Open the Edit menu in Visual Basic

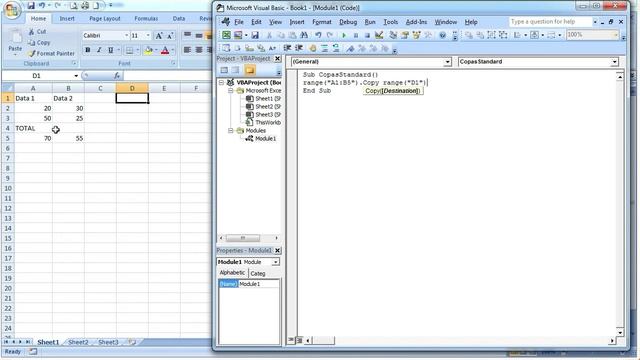tap(256, 22)
